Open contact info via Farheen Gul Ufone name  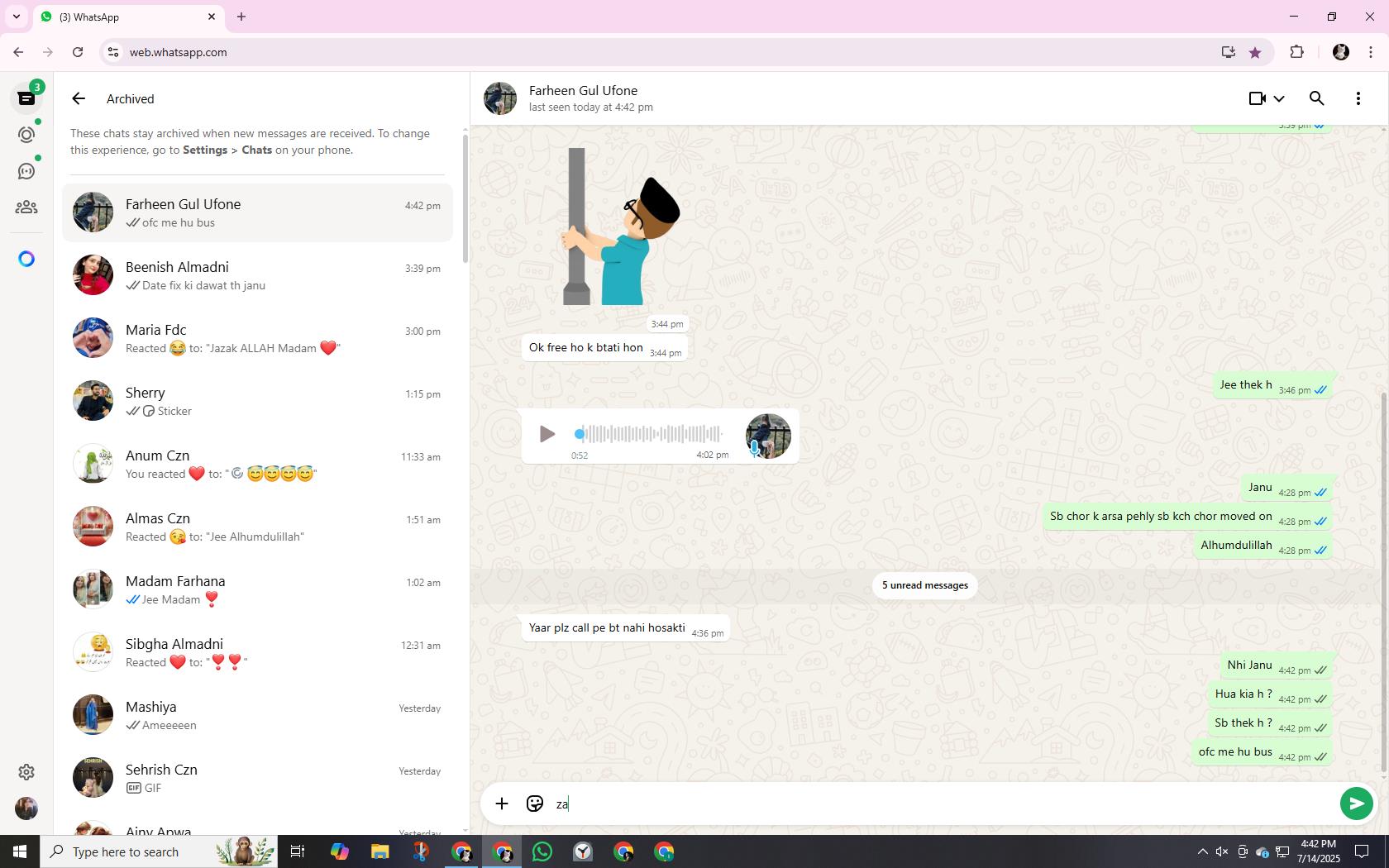tap(583, 91)
